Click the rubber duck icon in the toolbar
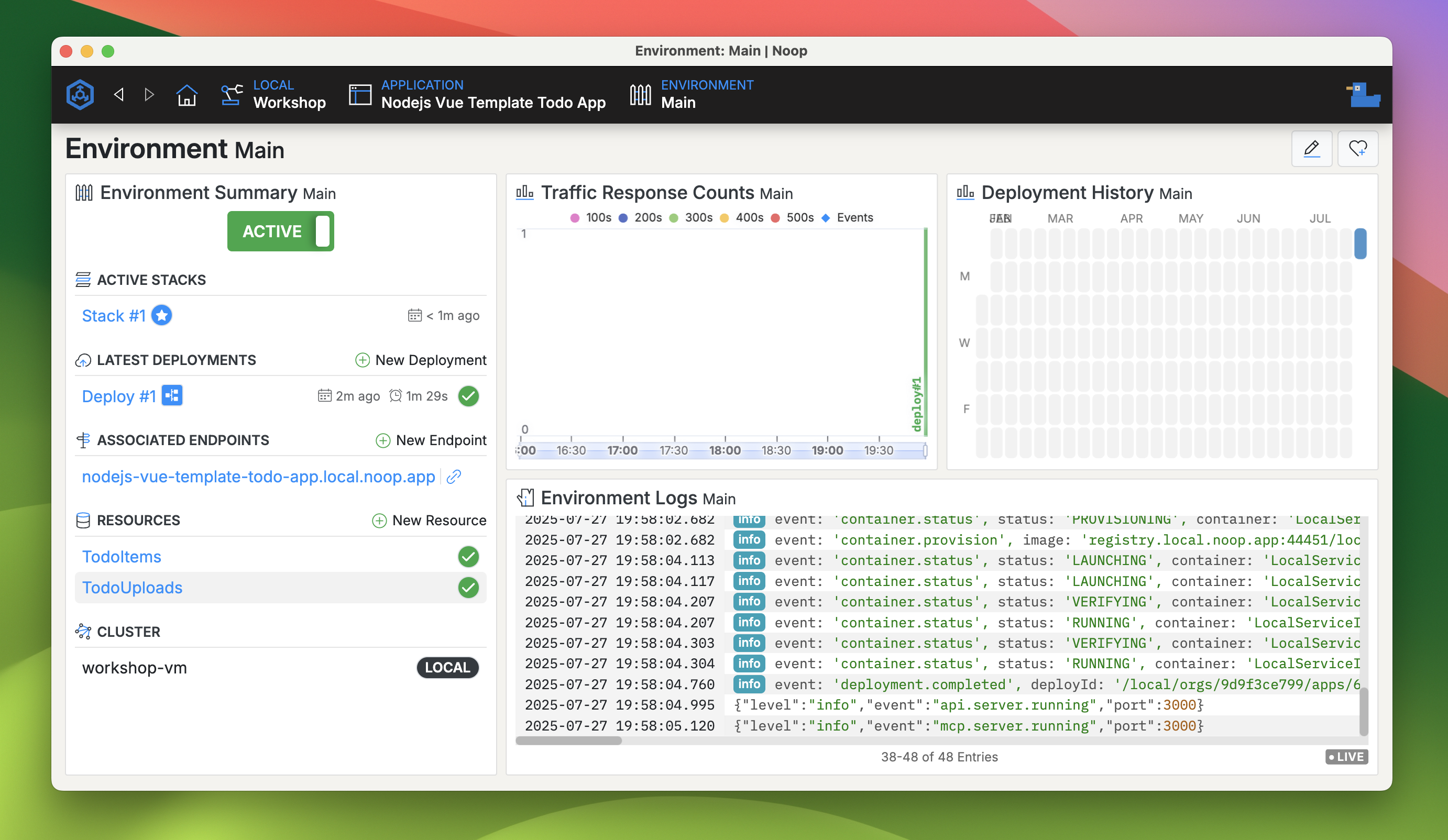1448x840 pixels. [x=1363, y=96]
